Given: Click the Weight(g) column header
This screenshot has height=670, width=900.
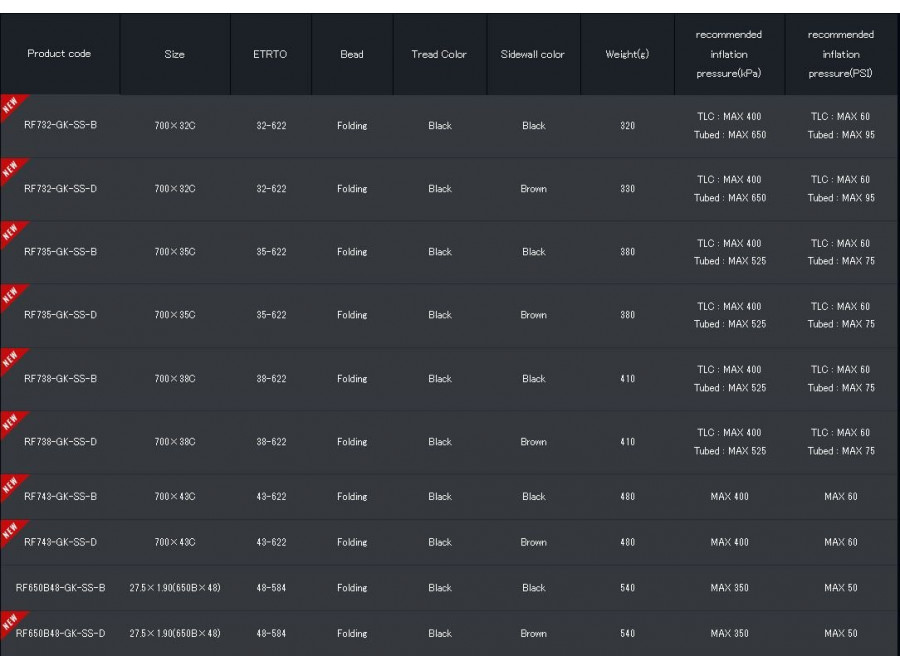Looking at the screenshot, I should tap(628, 54).
